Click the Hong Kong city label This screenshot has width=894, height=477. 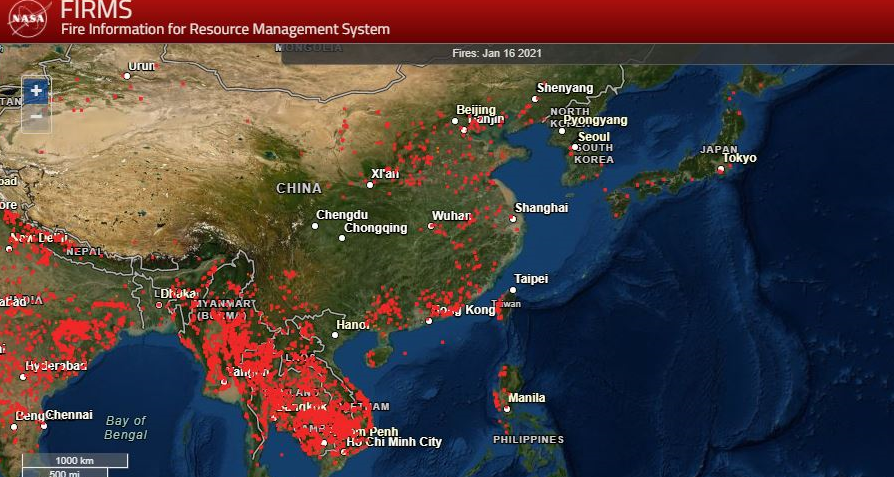(x=463, y=310)
